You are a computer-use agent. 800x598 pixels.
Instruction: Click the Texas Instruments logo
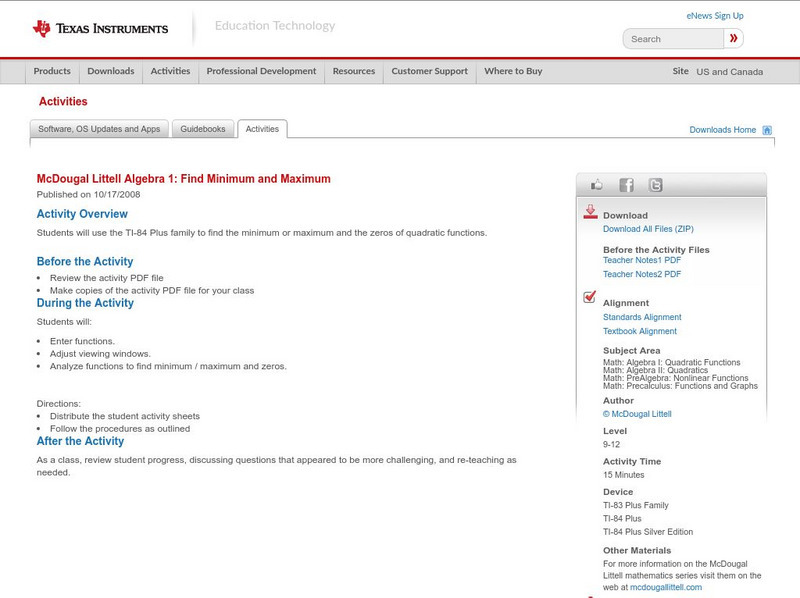(100, 28)
